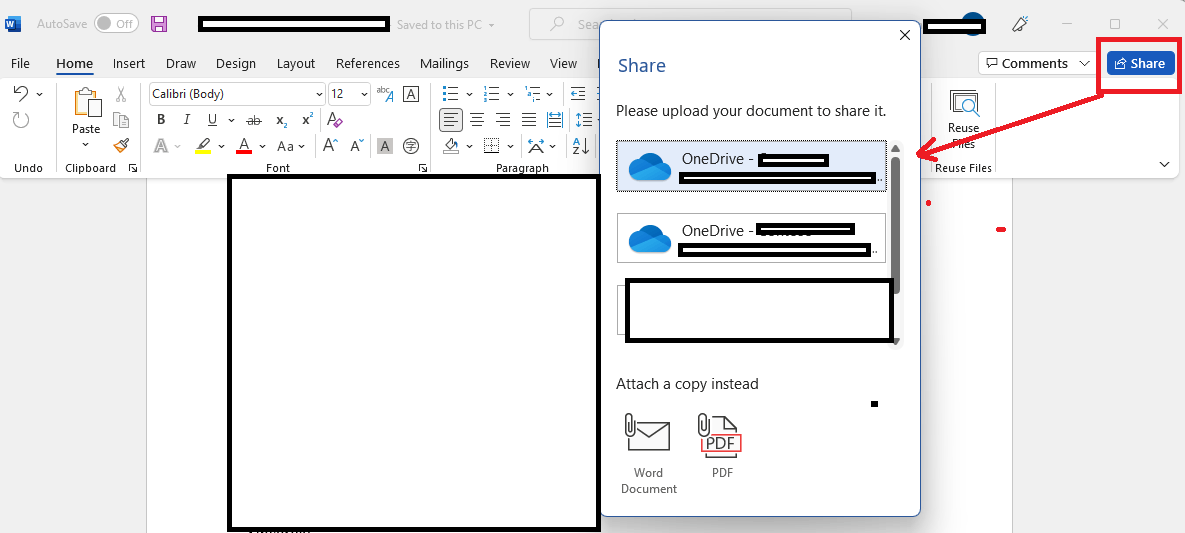Click the Multilevel List icon
The width and height of the screenshot is (1185, 533).
click(534, 94)
